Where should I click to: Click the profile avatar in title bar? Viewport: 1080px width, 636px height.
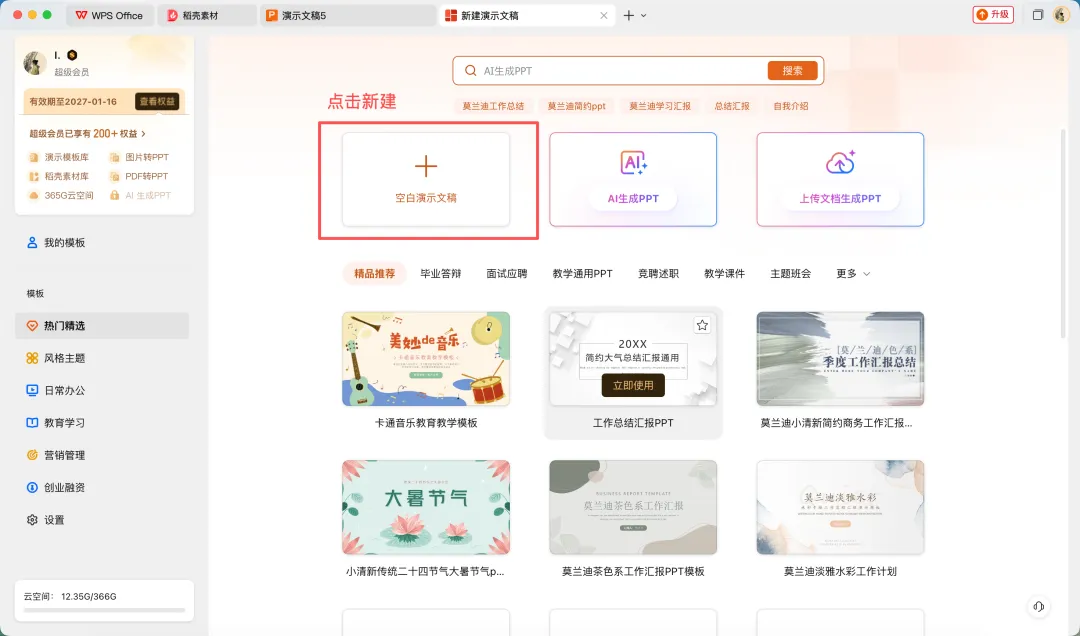tap(1061, 14)
